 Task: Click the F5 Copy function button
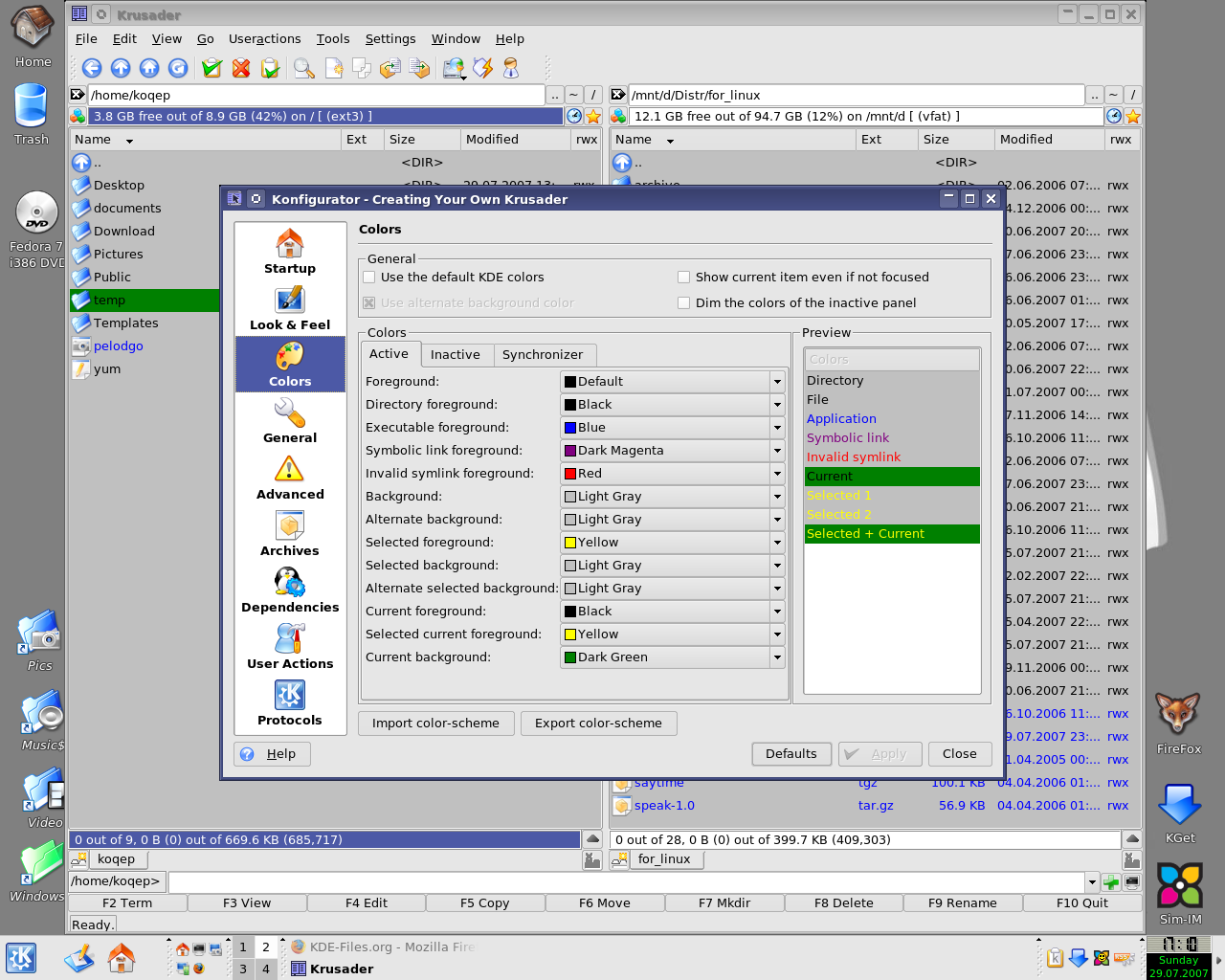click(485, 903)
